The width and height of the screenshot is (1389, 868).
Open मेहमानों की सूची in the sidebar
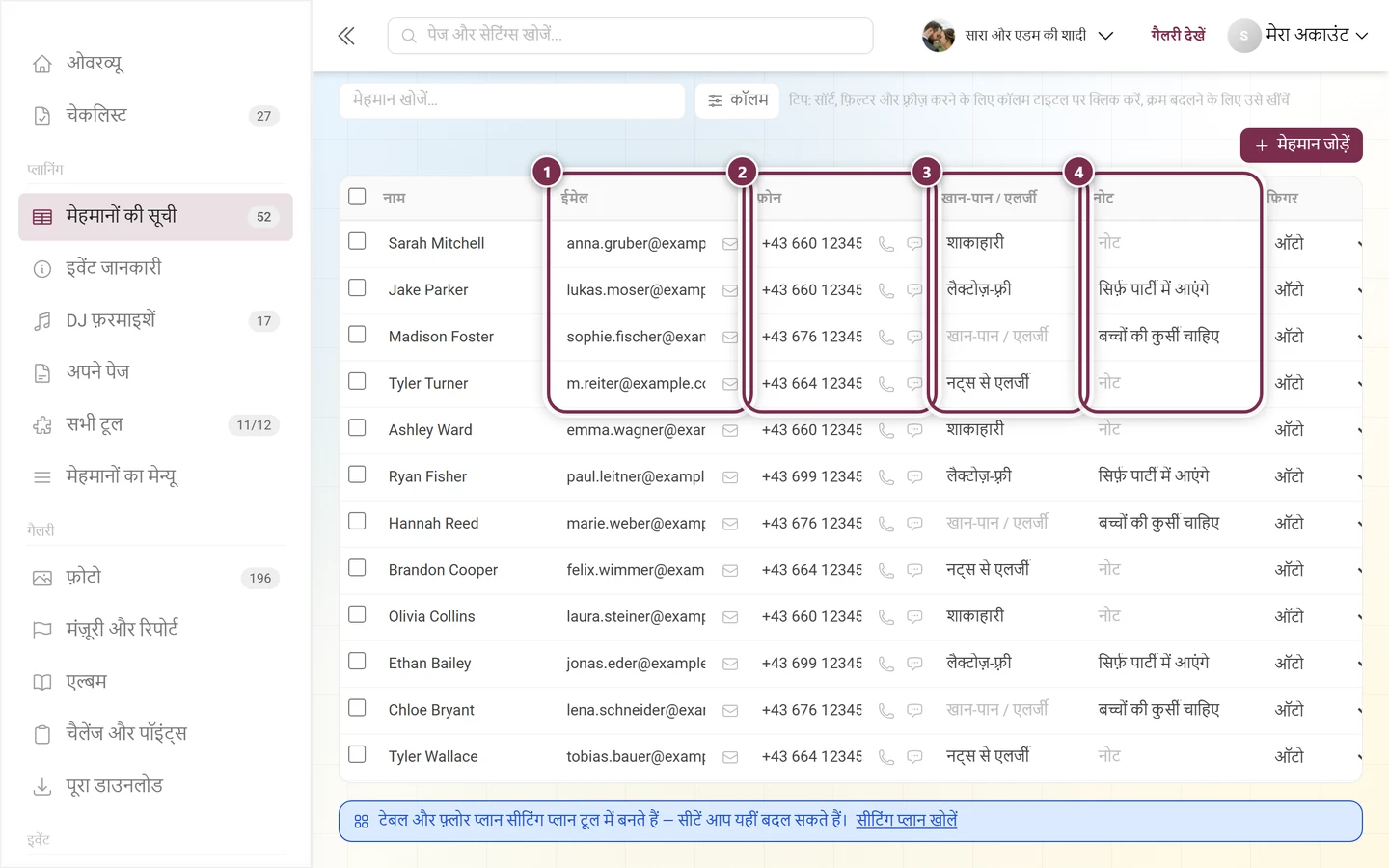point(155,217)
